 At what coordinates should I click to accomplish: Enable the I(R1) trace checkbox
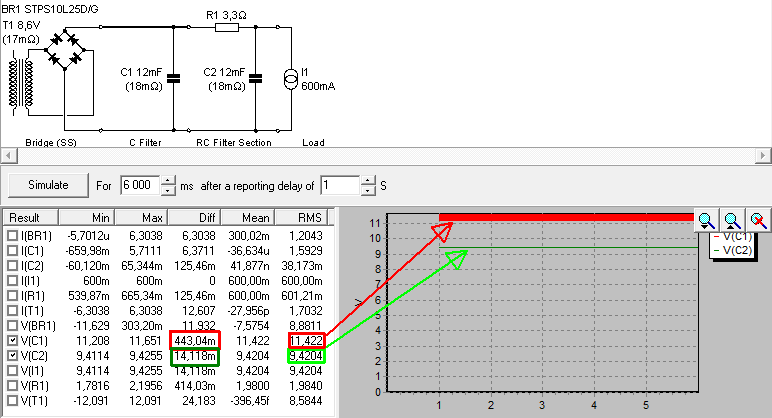13,296
